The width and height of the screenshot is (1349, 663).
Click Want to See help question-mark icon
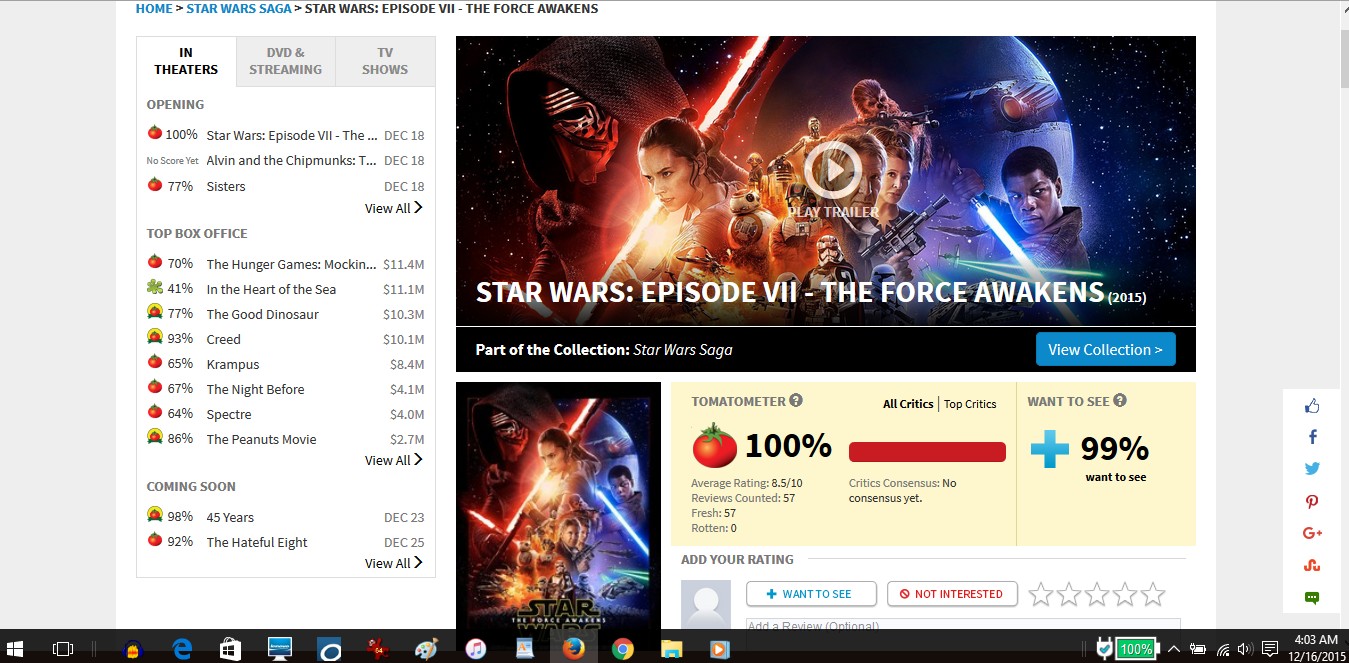point(1120,401)
